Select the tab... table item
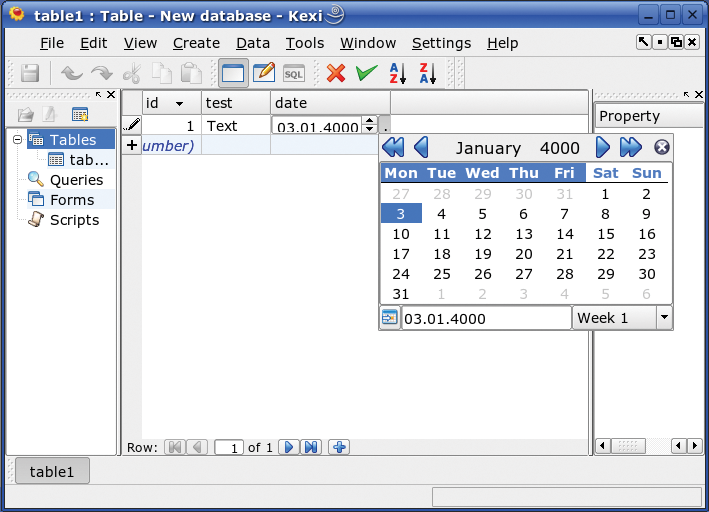The image size is (709, 512). [80, 160]
